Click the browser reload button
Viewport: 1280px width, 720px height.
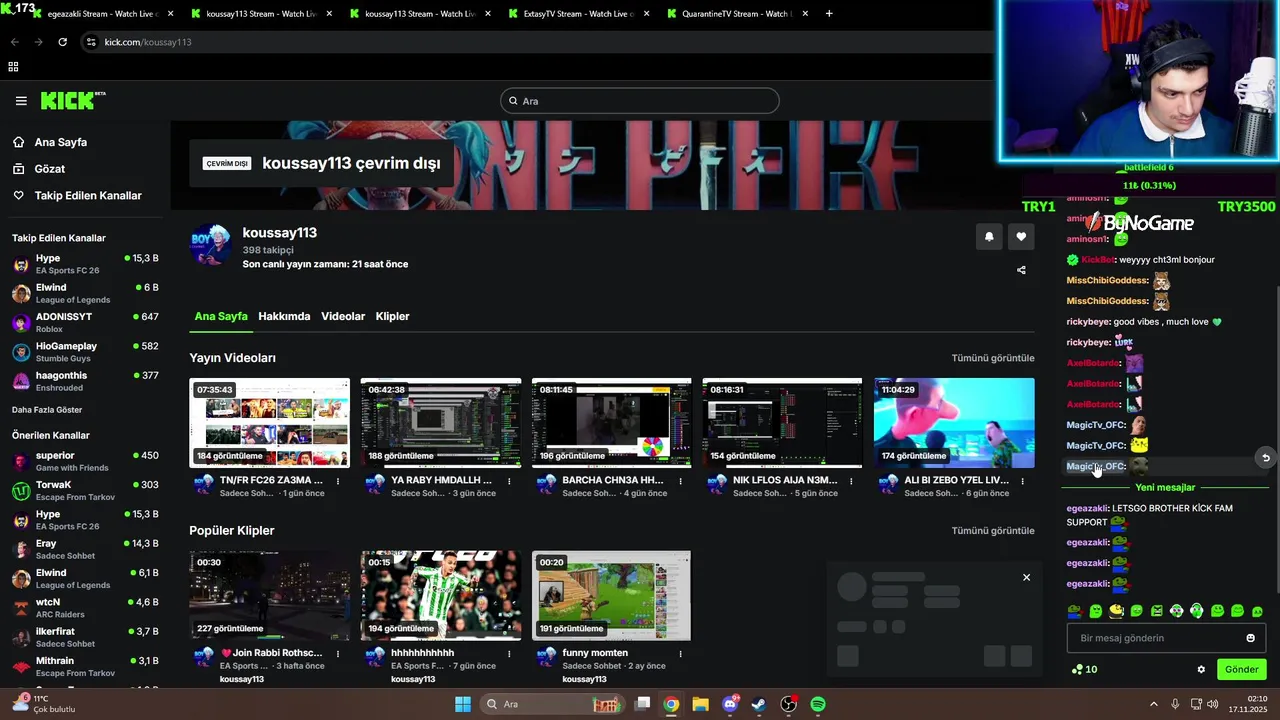62,42
